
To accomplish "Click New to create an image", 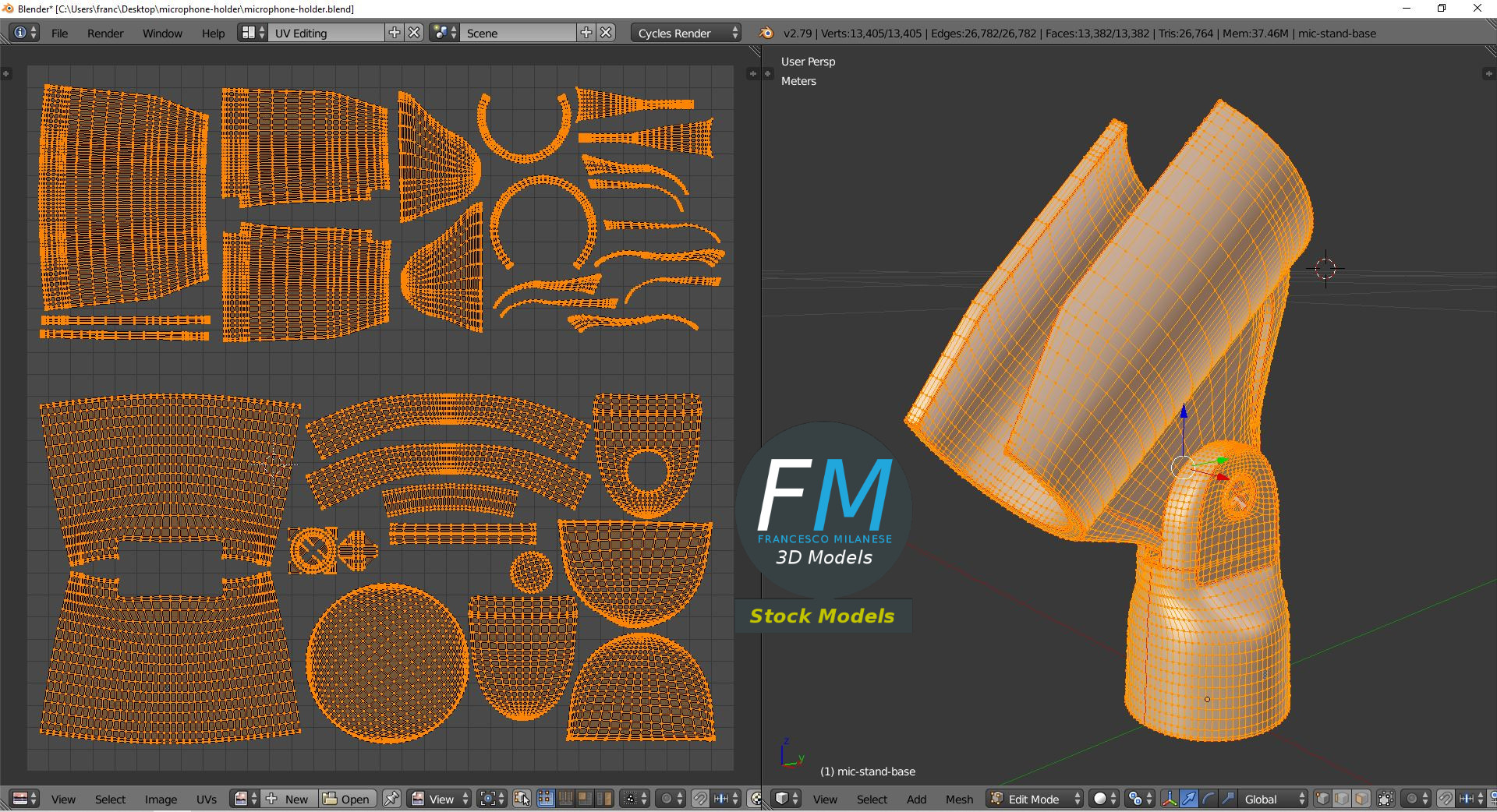I will 288,799.
